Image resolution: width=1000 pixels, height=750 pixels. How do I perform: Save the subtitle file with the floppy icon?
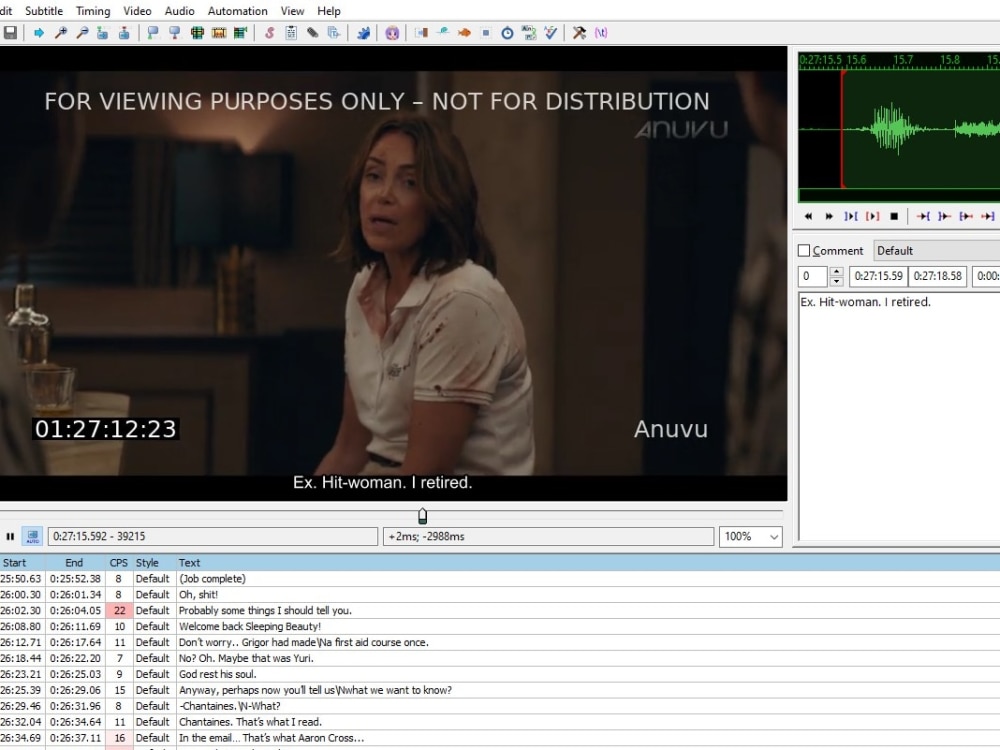[10, 33]
